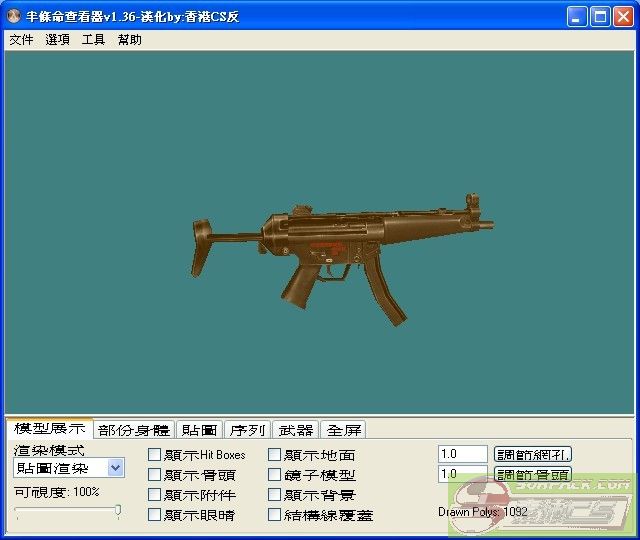The width and height of the screenshot is (640, 540).
Task: Toggle the 顯示地面 (Show Ground) checkbox
Action: click(275, 455)
